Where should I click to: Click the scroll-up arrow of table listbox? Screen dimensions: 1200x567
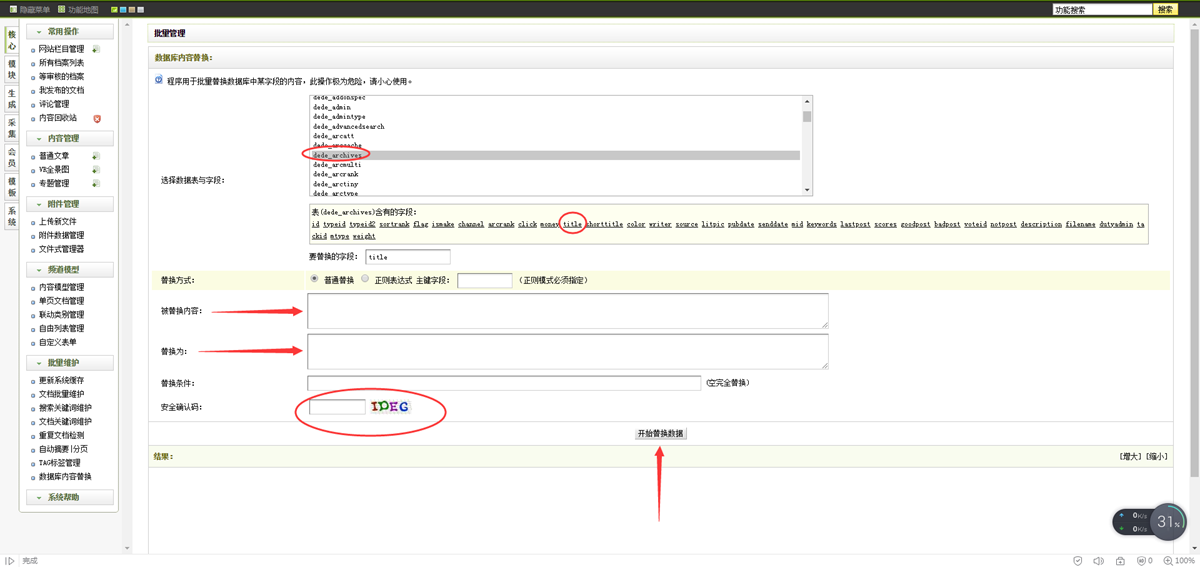807,101
